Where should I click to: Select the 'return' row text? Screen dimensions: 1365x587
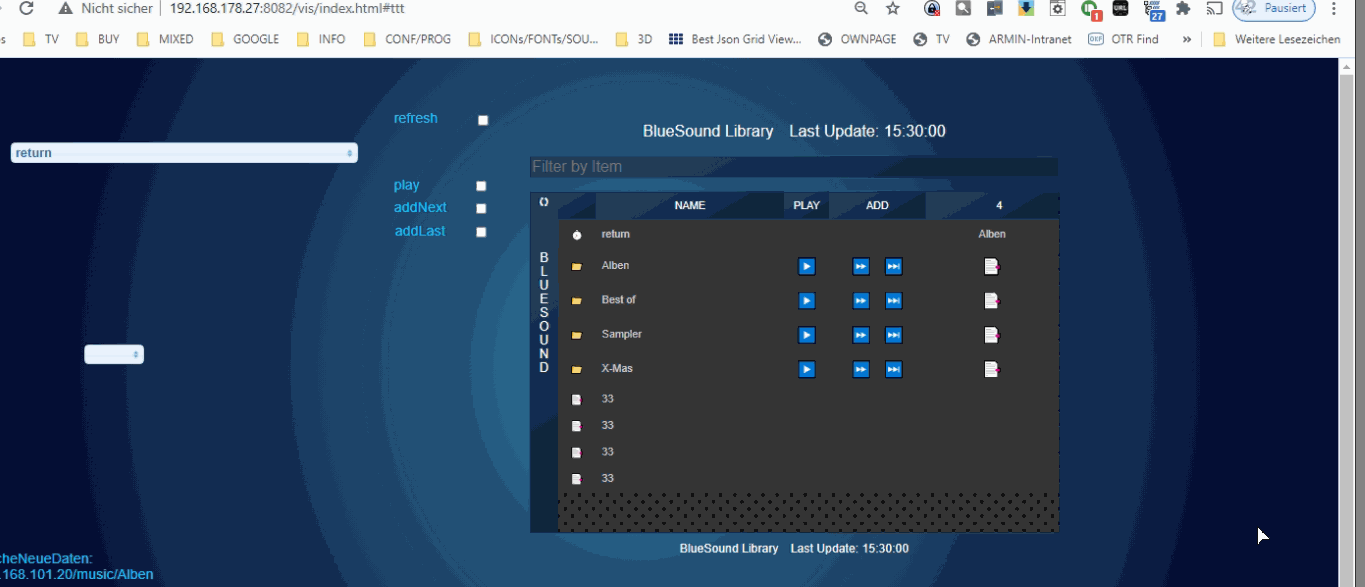click(x=615, y=234)
